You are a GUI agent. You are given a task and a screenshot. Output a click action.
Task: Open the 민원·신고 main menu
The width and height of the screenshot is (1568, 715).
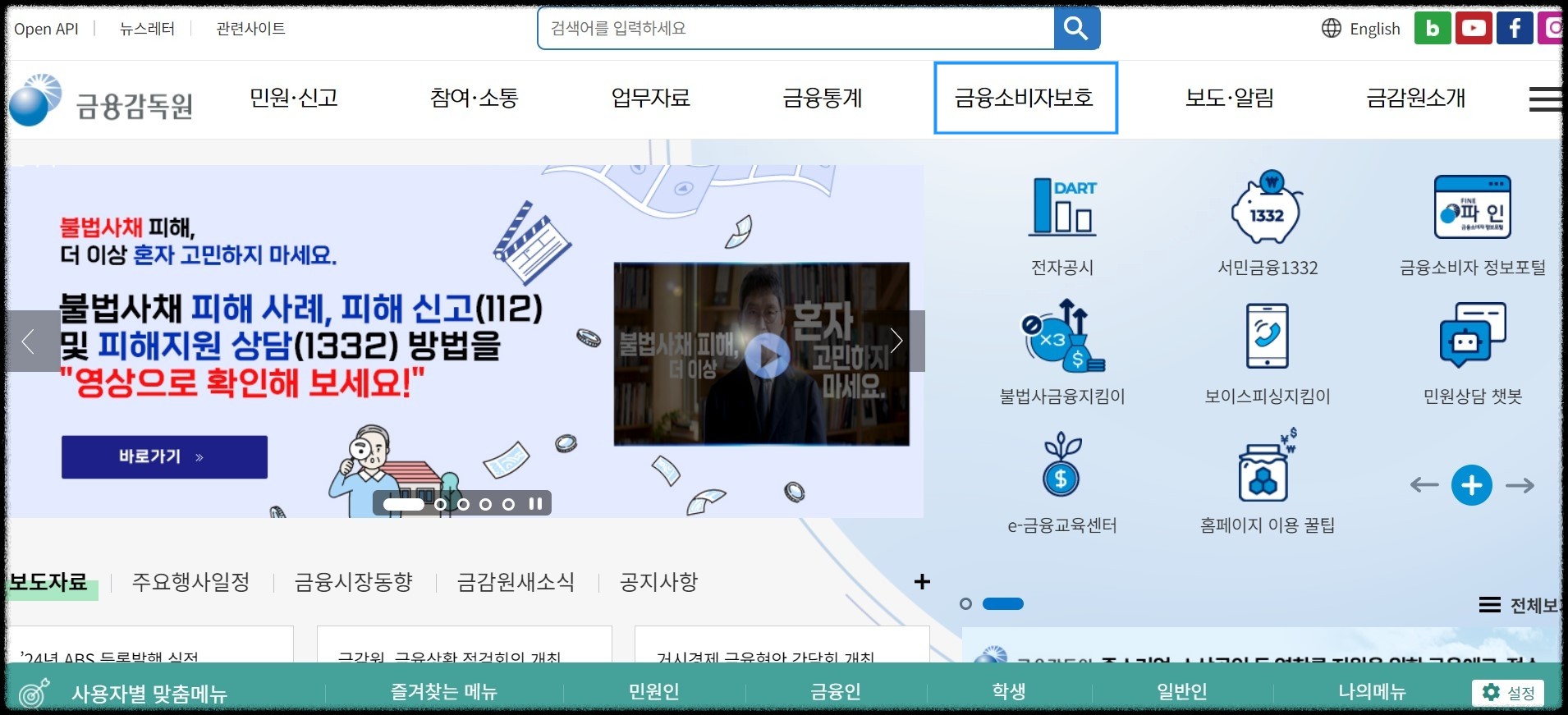click(294, 98)
